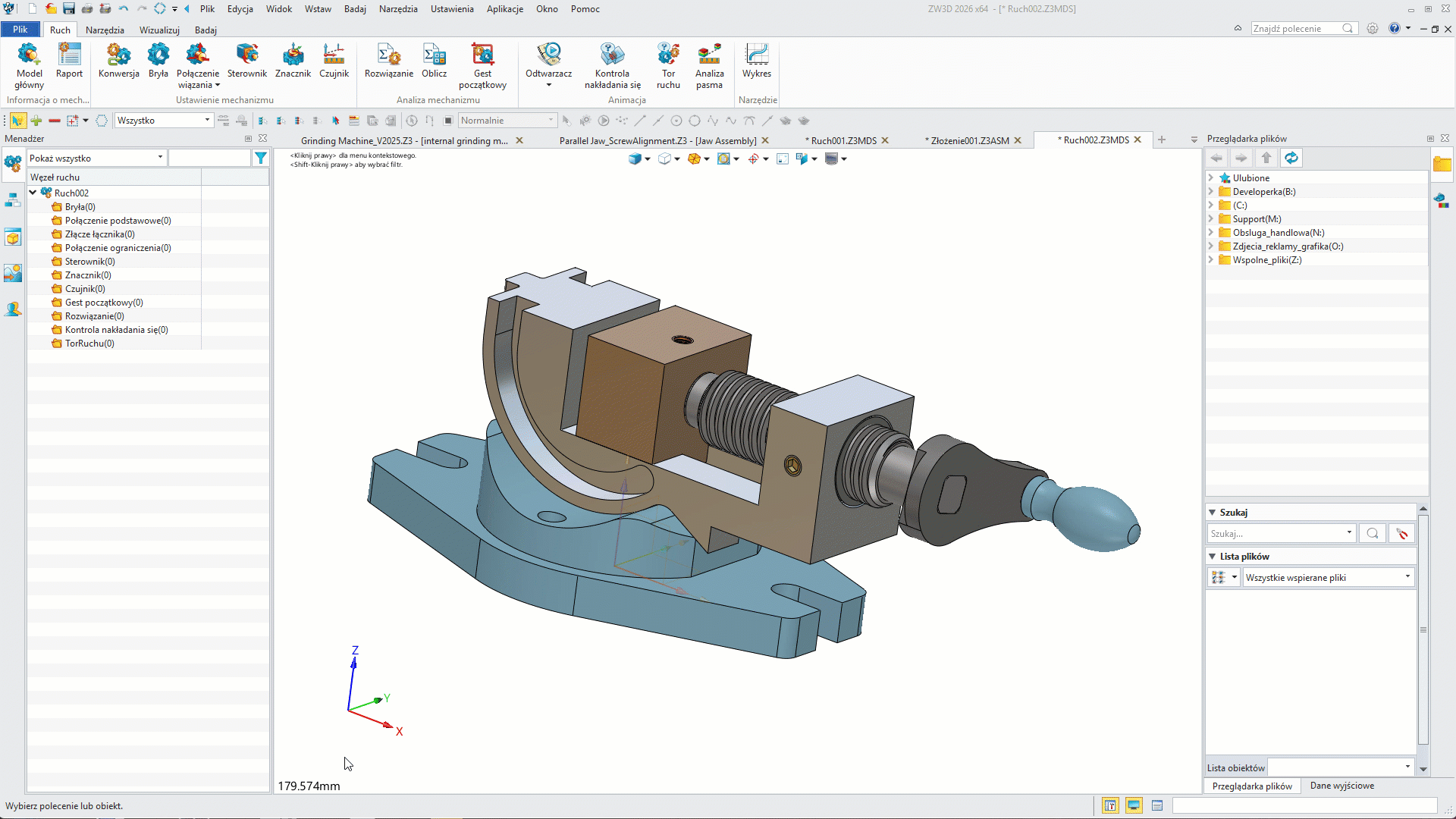Open the Wykres tool

click(757, 61)
